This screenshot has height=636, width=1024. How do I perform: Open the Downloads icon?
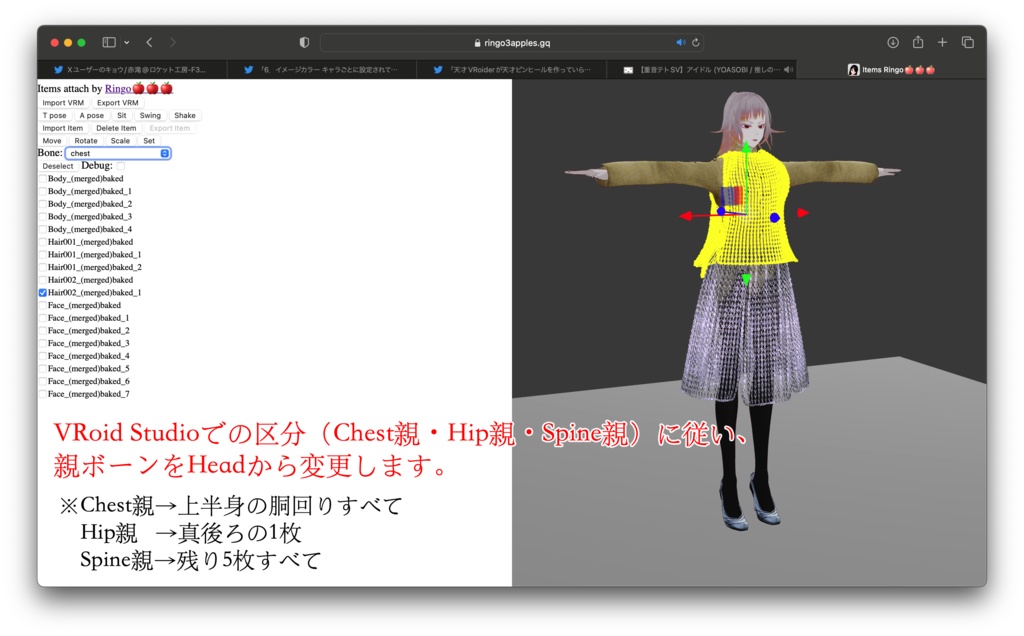(893, 42)
